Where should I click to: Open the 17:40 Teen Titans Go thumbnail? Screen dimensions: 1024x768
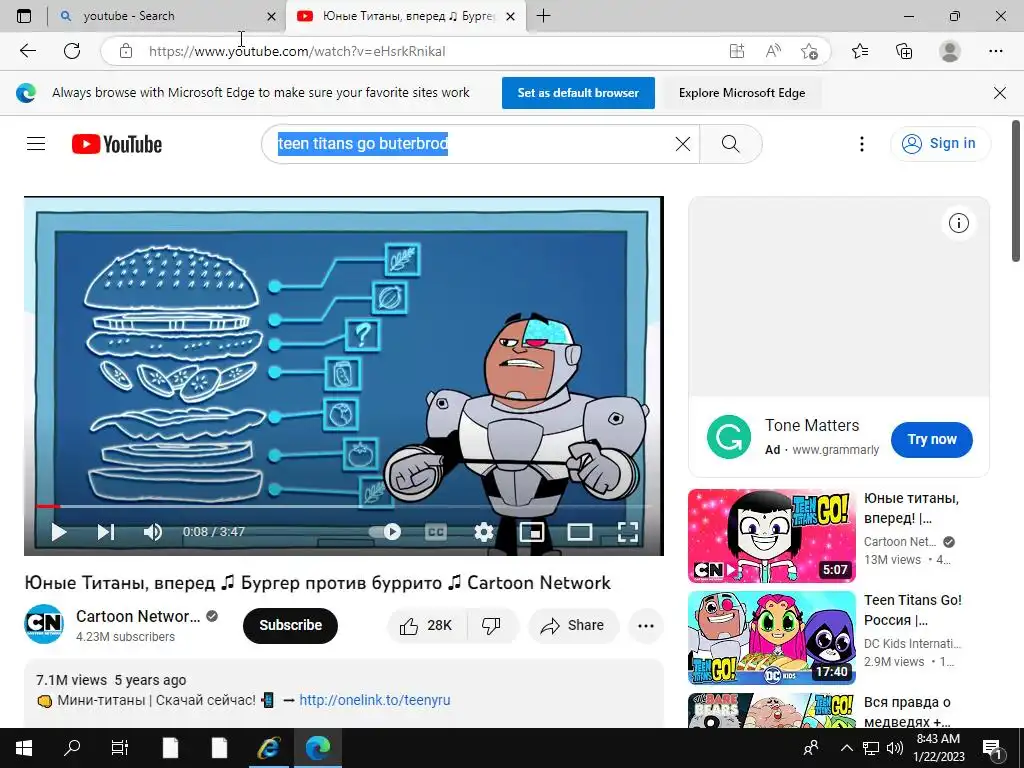pyautogui.click(x=771, y=638)
